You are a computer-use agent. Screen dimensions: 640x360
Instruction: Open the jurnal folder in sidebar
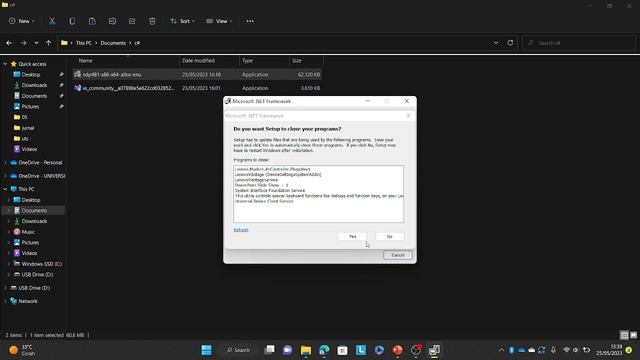click(x=28, y=128)
